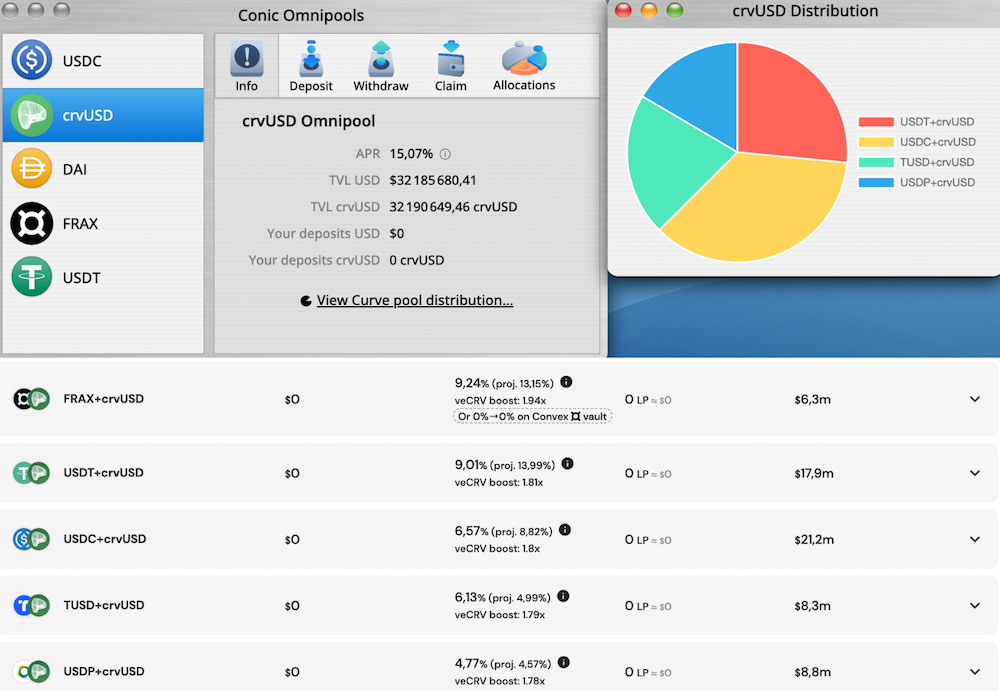Click the USDP+crvUSD pool token icon

click(x=31, y=671)
